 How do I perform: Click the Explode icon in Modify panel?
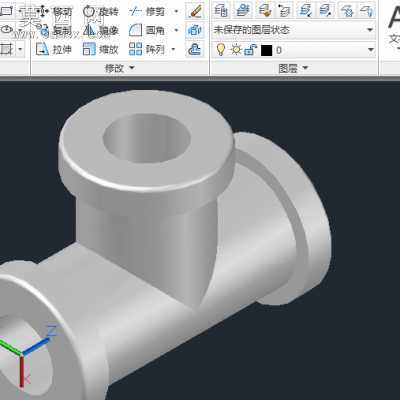[x=195, y=30]
